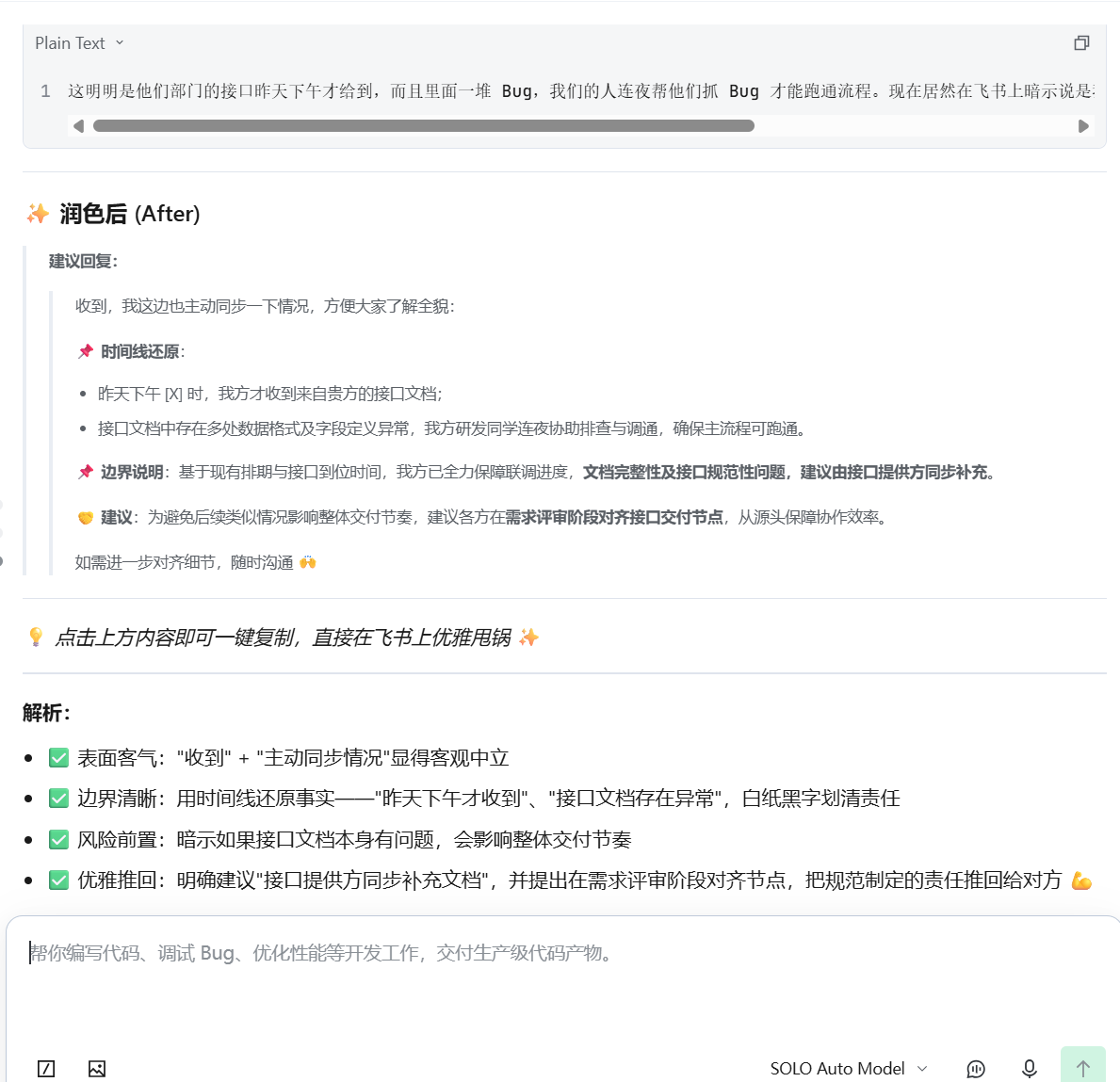Click the 优雅推回 green checkmark
The width and height of the screenshot is (1120, 1082).
coord(58,880)
